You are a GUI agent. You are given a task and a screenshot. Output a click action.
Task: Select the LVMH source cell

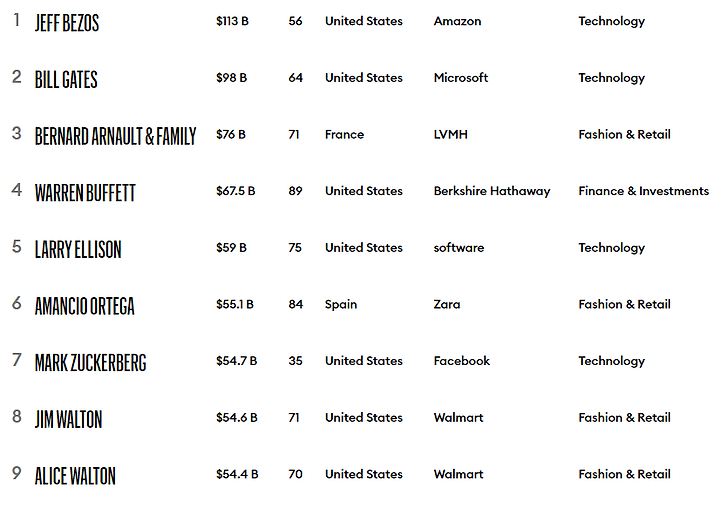pyautogui.click(x=450, y=135)
